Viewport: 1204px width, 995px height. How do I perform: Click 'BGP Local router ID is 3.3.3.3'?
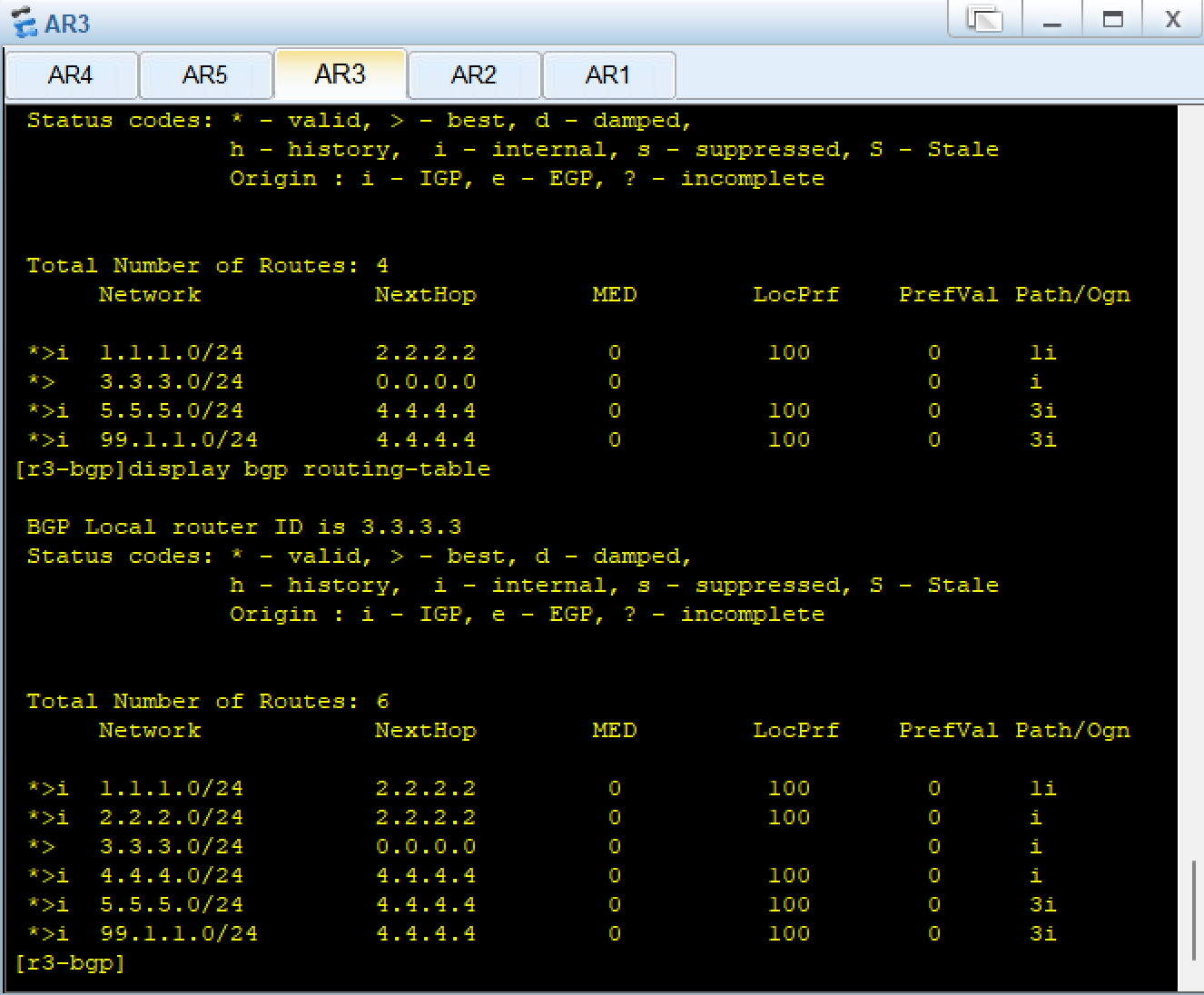(x=244, y=527)
